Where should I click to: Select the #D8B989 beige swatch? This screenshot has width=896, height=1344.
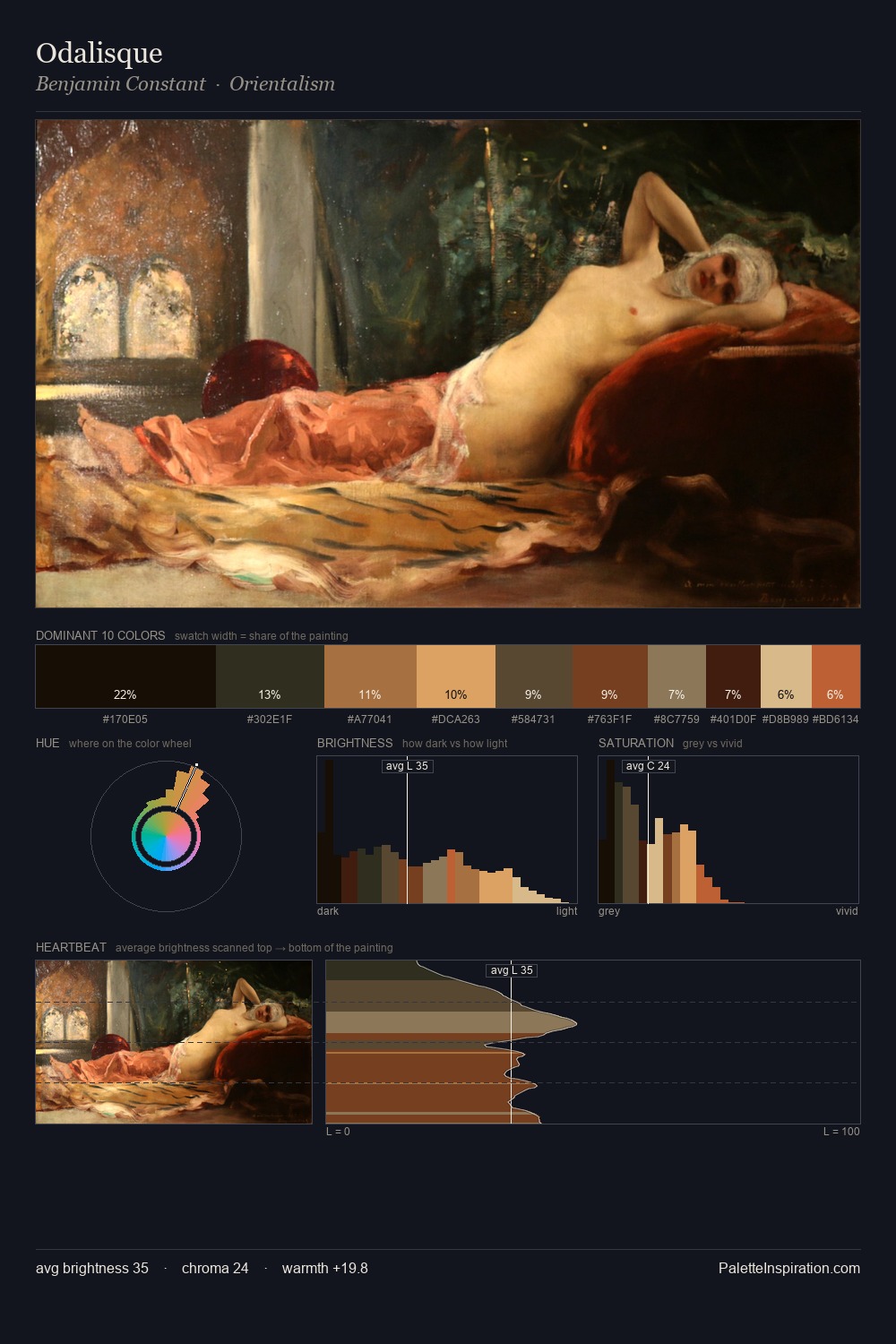[786, 676]
